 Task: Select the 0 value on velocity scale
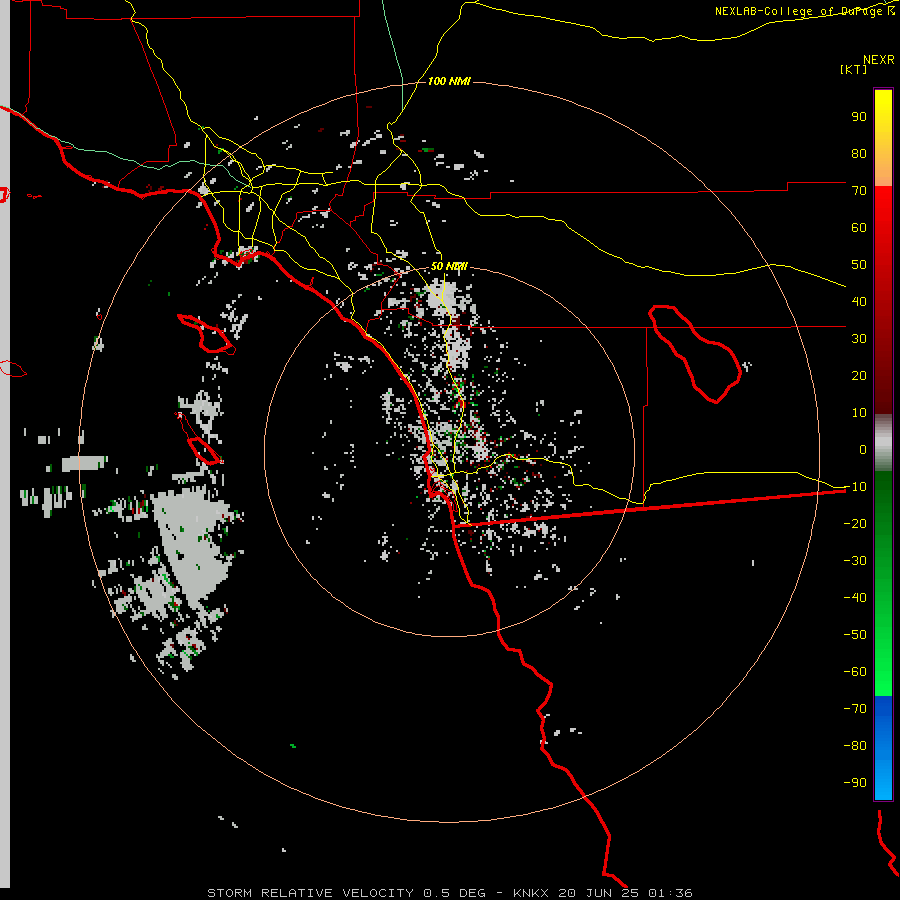(x=863, y=450)
